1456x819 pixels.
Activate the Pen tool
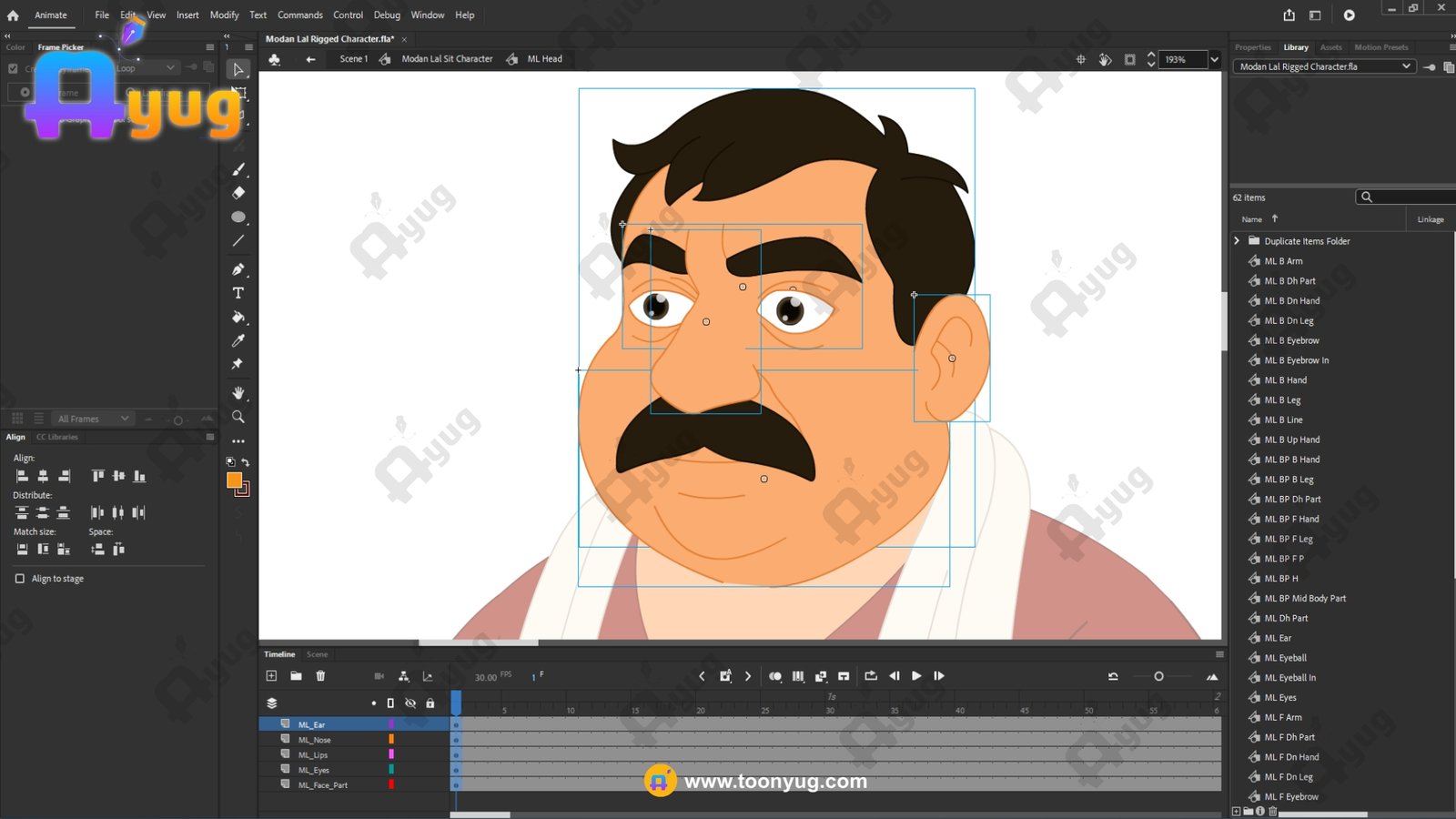pos(238,269)
